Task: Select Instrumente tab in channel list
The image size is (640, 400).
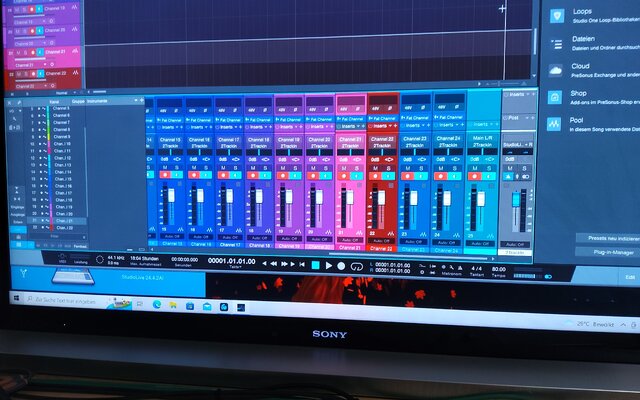Action: click(98, 101)
